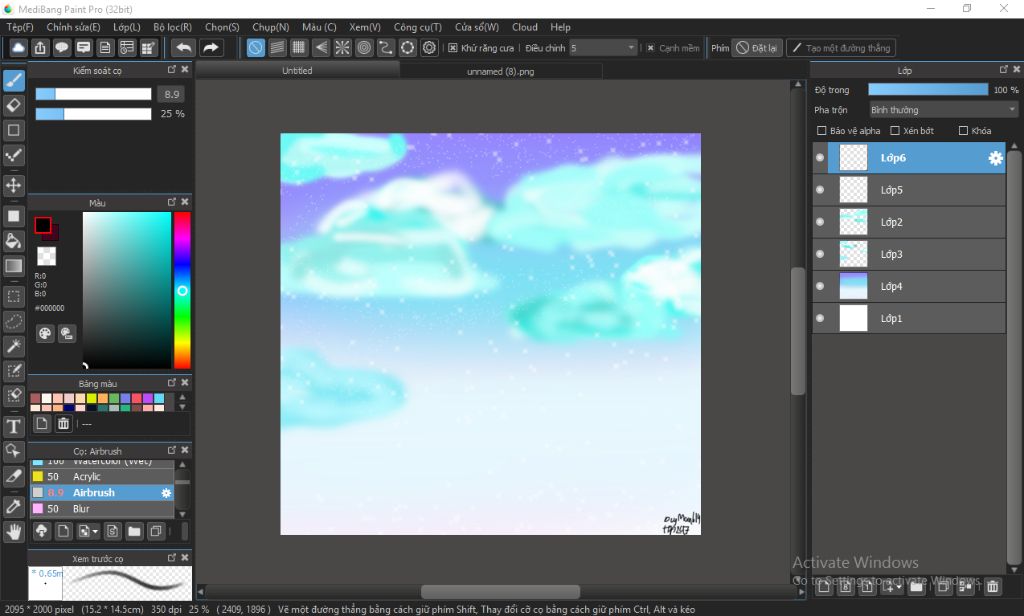Select the Move tool
This screenshot has width=1024, height=616.
coord(14,186)
